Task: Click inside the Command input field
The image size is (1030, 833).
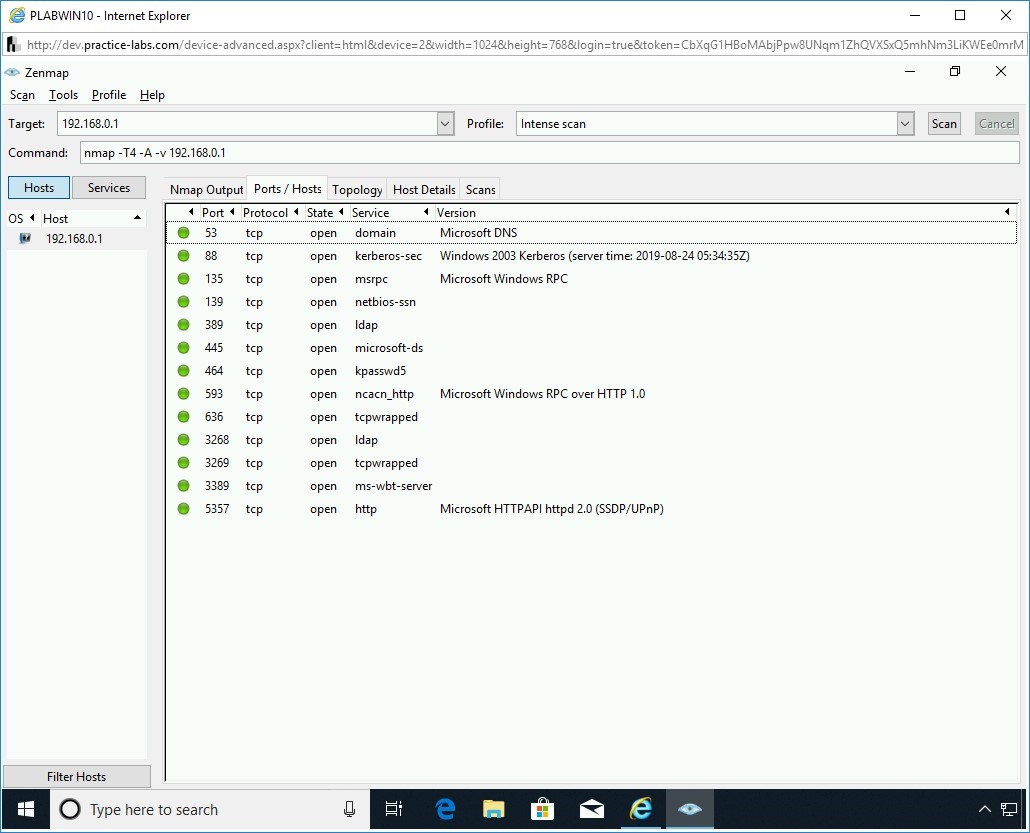Action: (x=400, y=152)
